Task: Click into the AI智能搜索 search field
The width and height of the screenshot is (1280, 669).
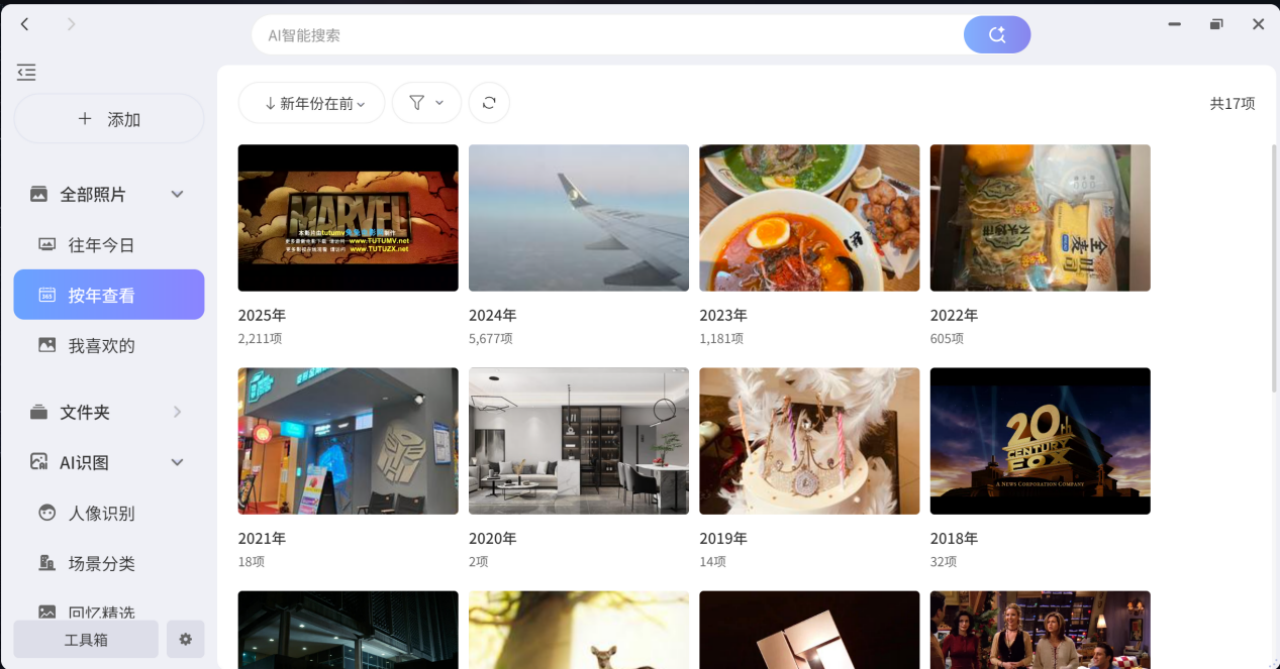Action: coord(608,35)
